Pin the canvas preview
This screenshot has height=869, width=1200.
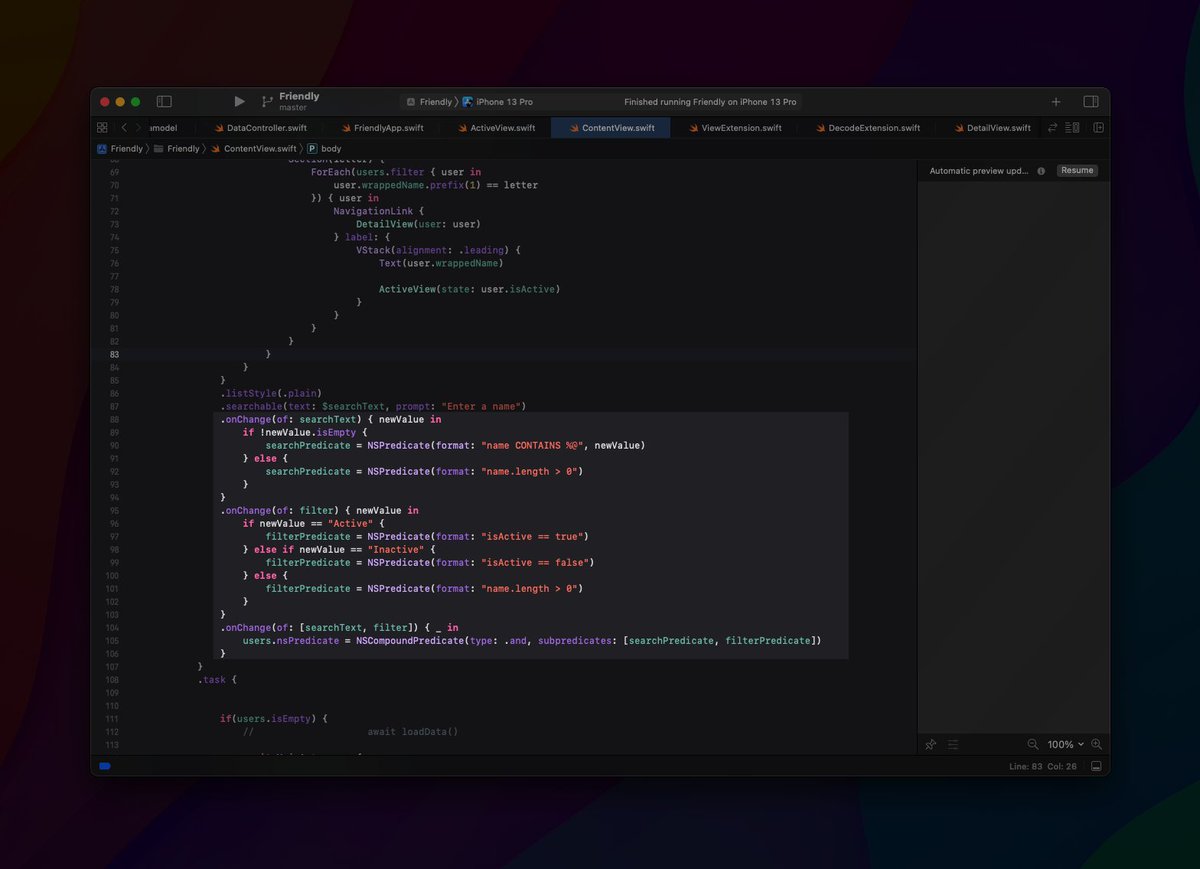(931, 745)
